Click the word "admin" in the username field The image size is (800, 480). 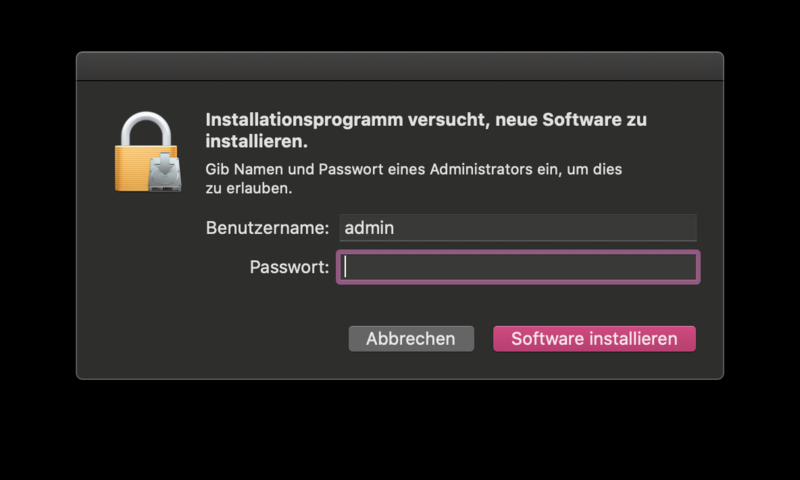click(x=369, y=228)
